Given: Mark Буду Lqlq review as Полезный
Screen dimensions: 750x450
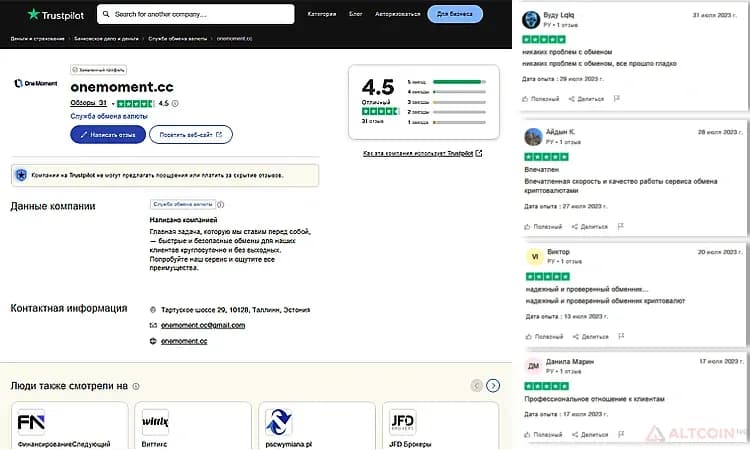Looking at the screenshot, I should coord(540,99).
